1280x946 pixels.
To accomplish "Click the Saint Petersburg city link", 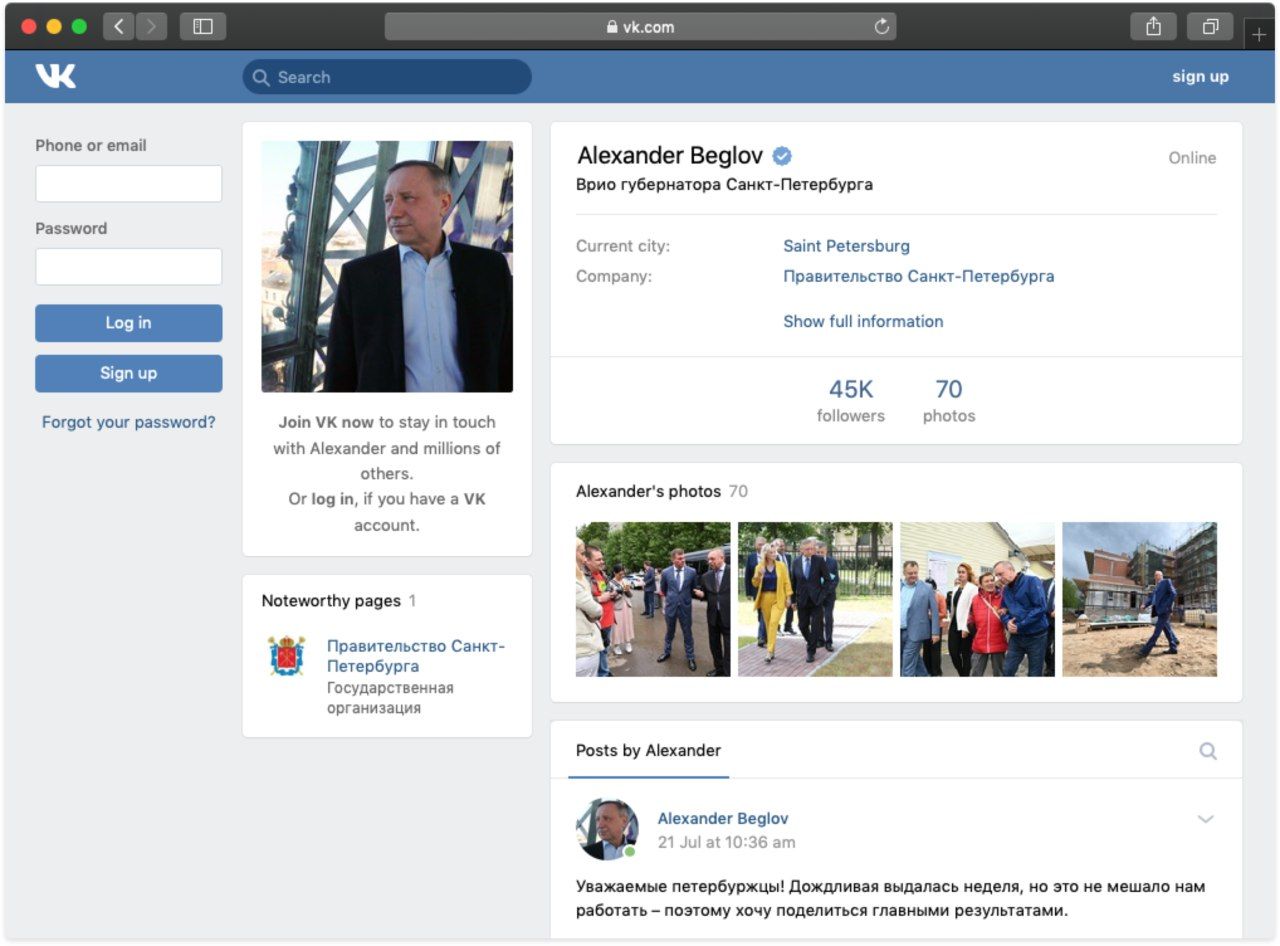I will (x=846, y=246).
